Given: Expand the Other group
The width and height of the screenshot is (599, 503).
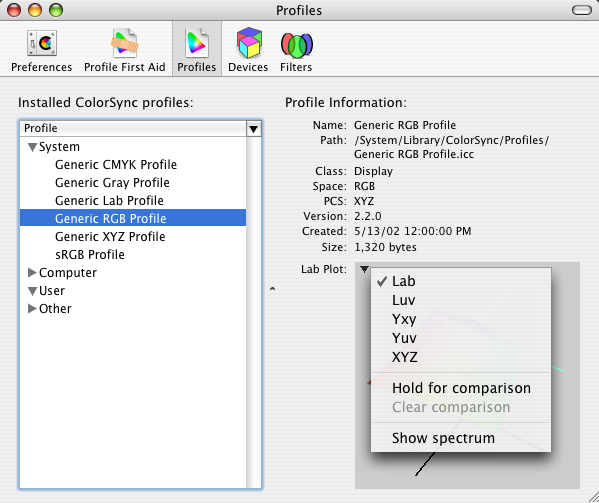Looking at the screenshot, I should pyautogui.click(x=32, y=308).
